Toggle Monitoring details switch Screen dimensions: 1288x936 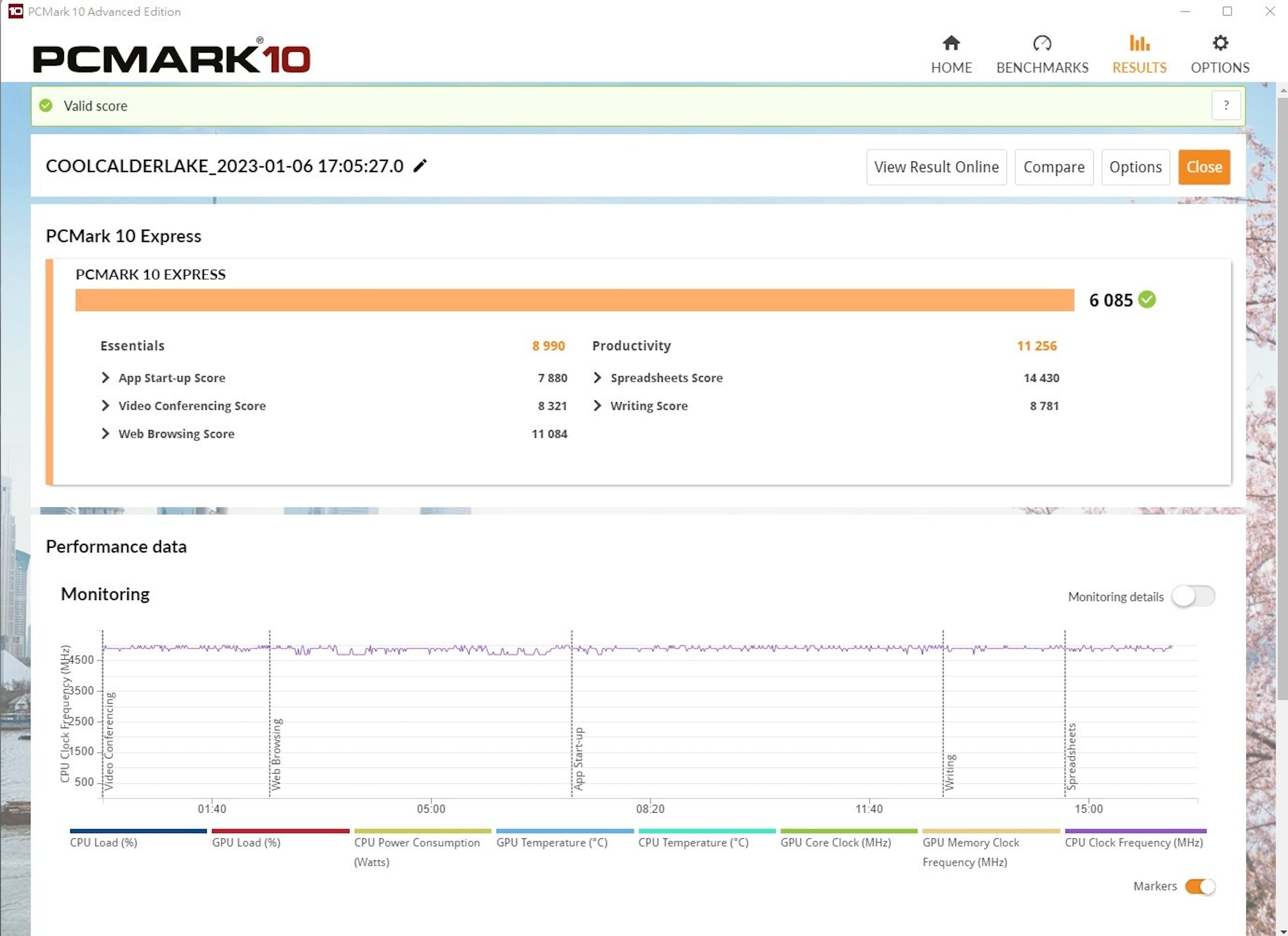click(x=1193, y=596)
